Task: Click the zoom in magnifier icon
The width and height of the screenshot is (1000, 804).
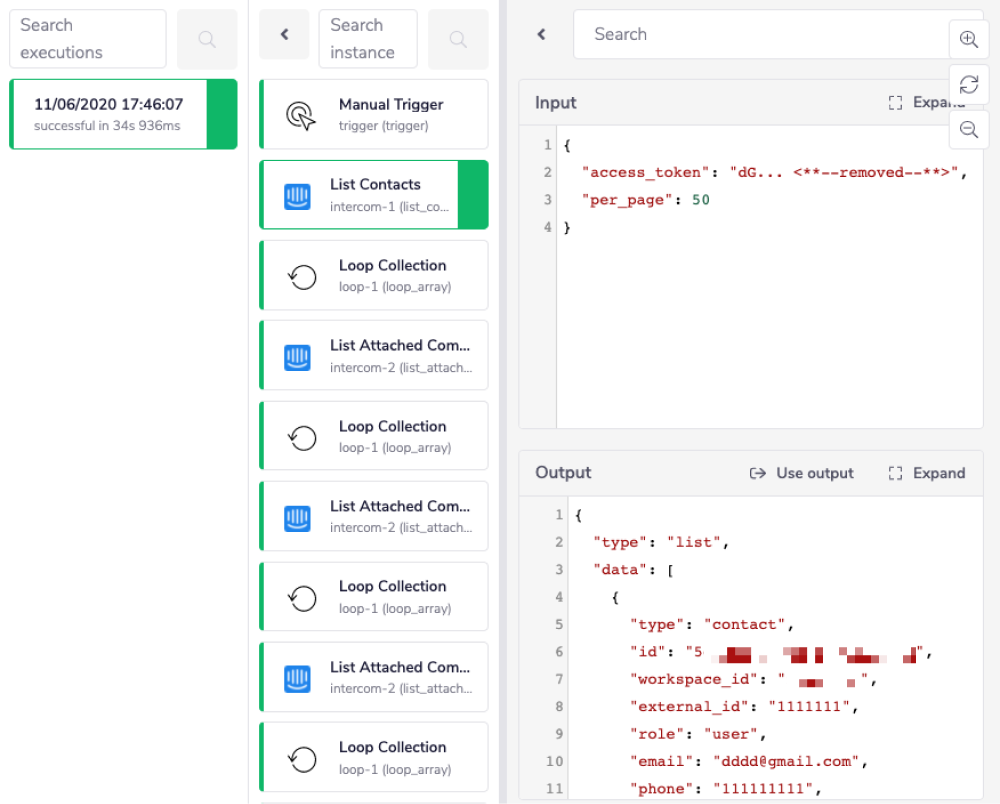Action: click(968, 39)
